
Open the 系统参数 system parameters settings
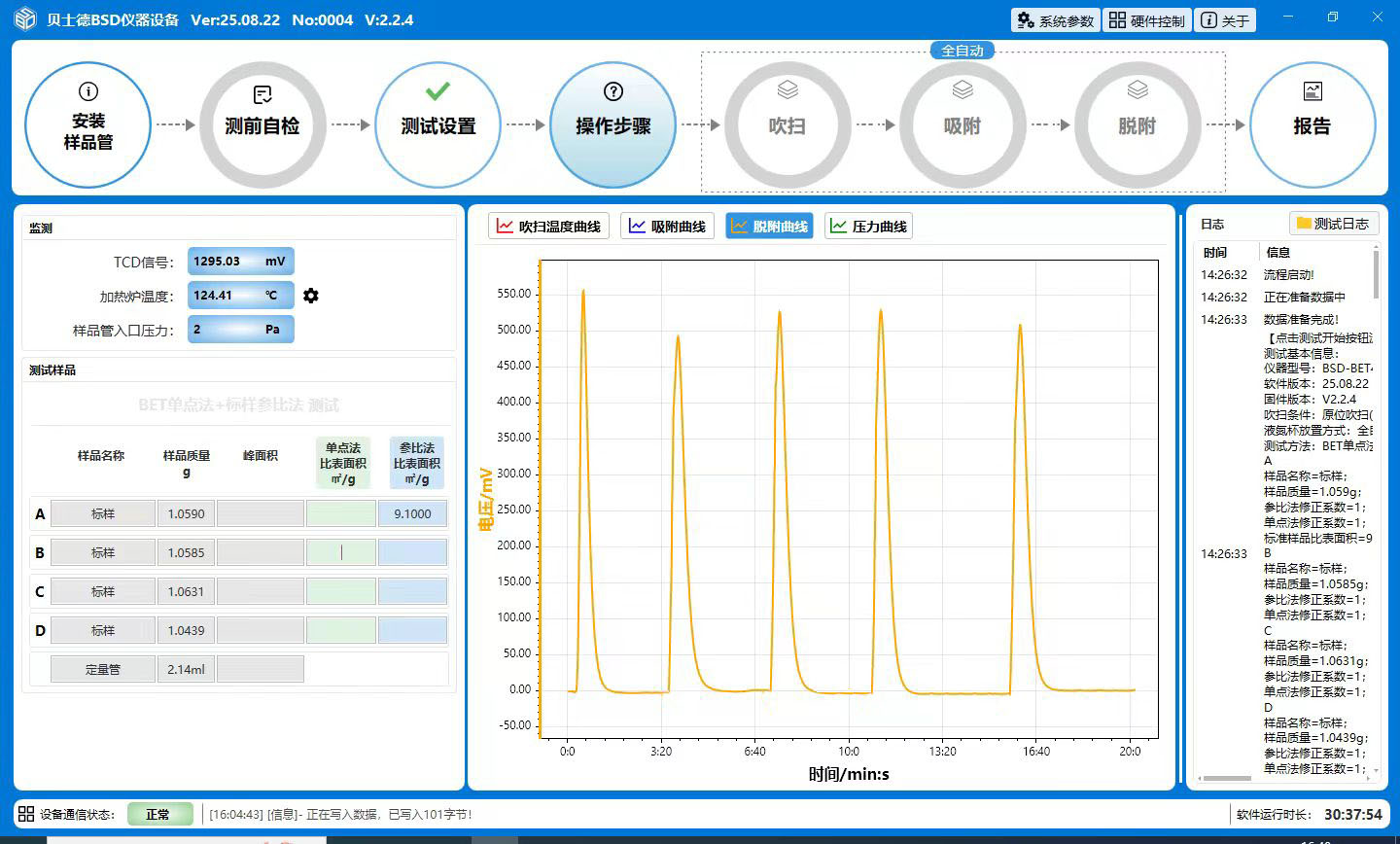click(x=1055, y=20)
